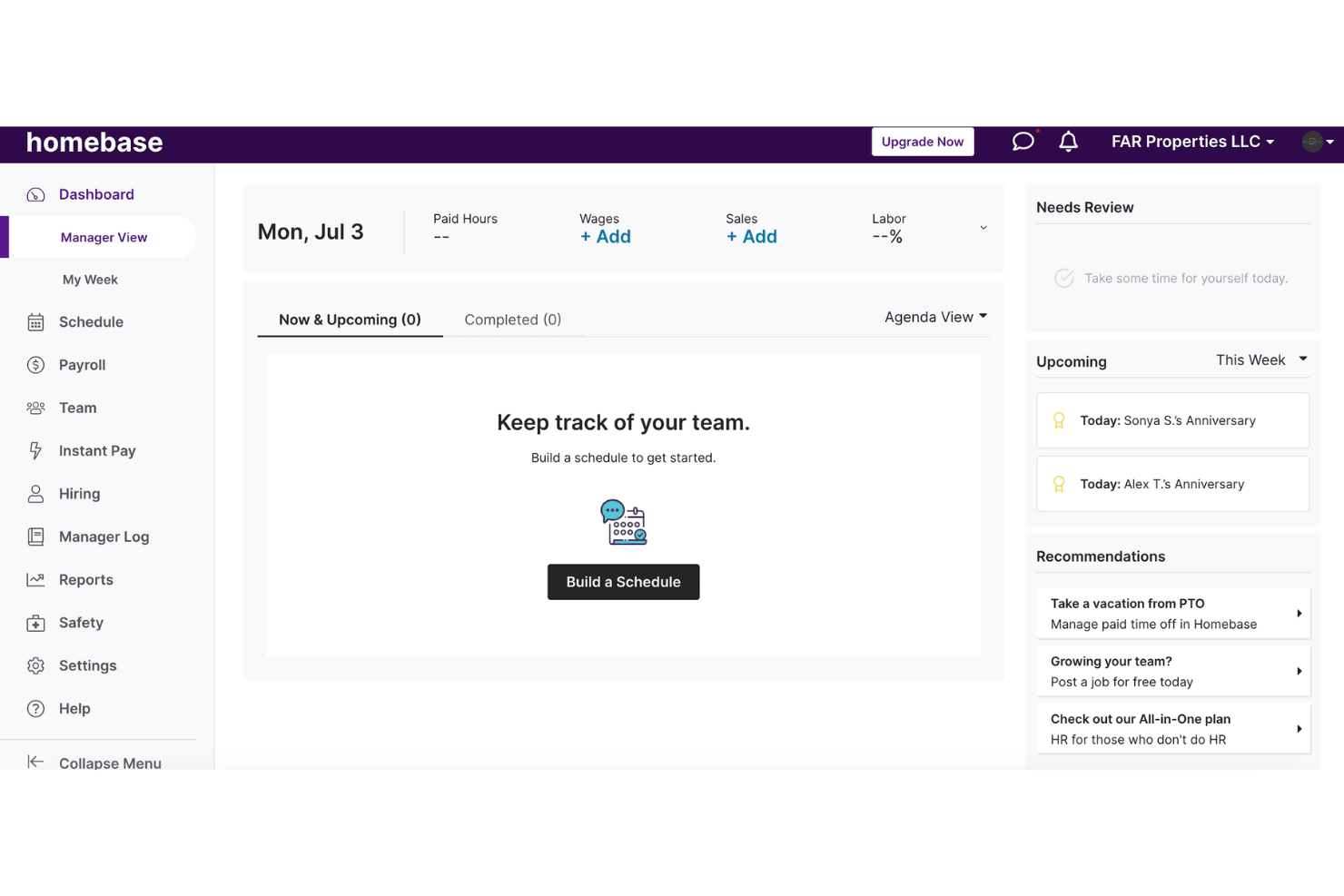Viewport: 1344px width, 896px height.
Task: Open the FAR Properties LLC location dropdown
Action: point(1192,142)
